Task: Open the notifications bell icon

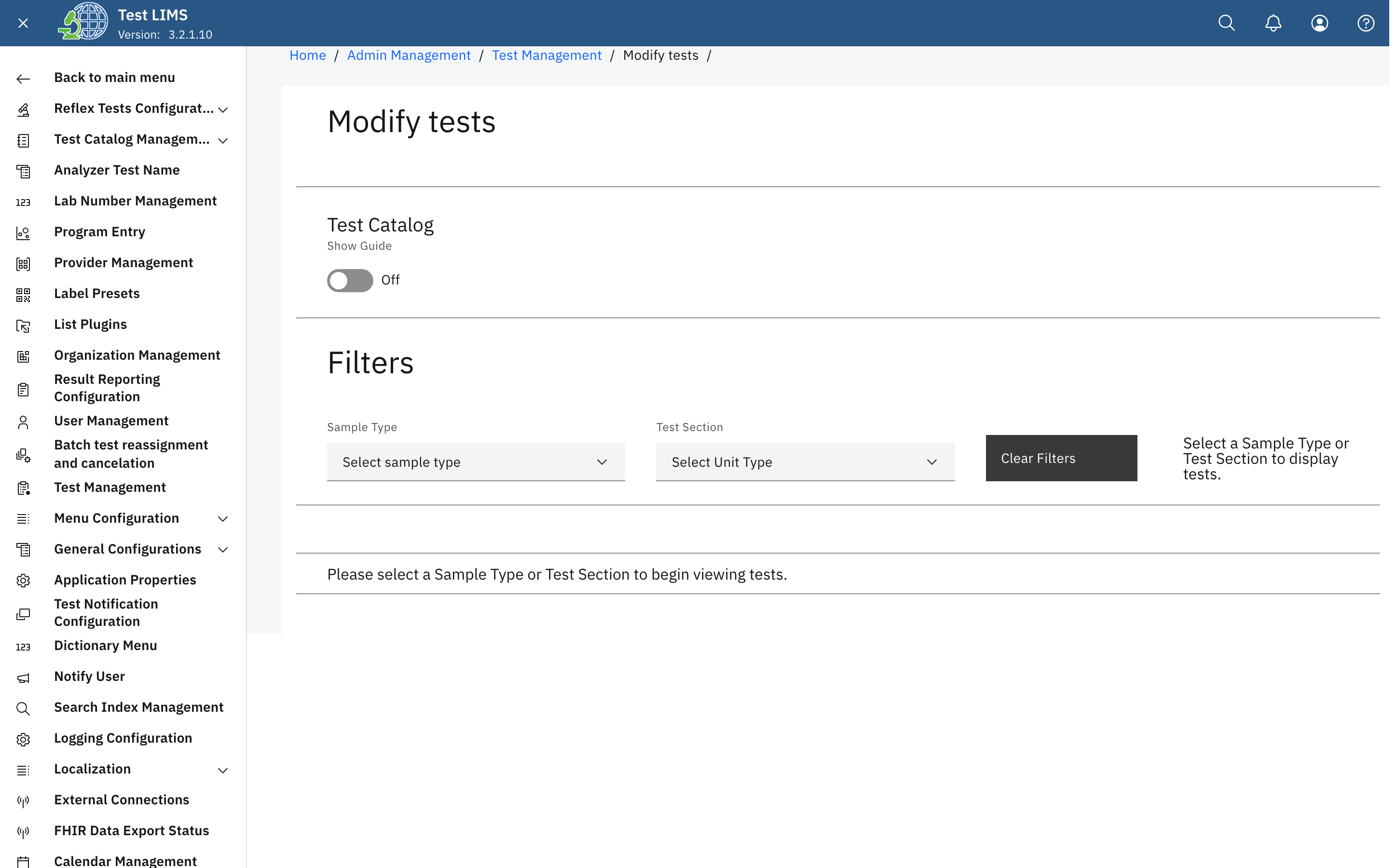Action: point(1273,23)
